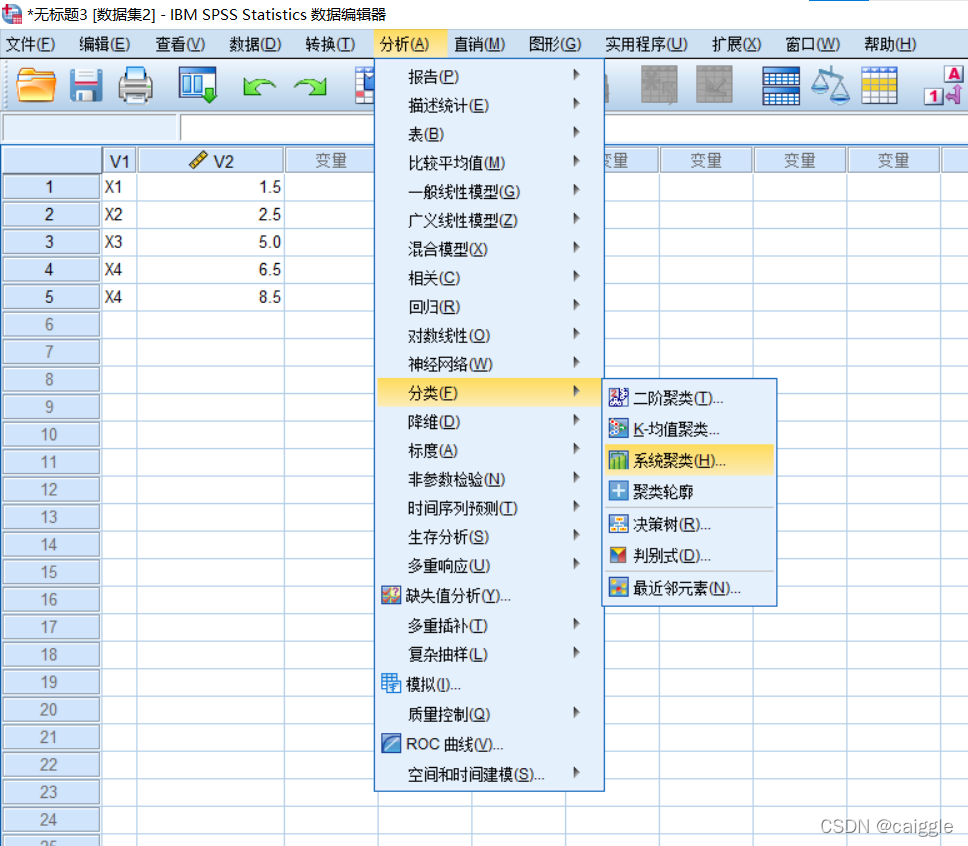968x846 pixels.
Task: Select row header number 3
Action: pos(49,242)
